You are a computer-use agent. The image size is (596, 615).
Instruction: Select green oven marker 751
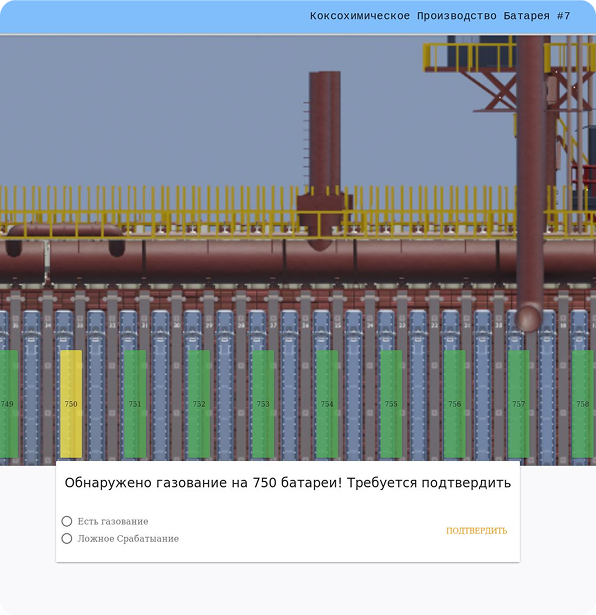click(x=135, y=404)
